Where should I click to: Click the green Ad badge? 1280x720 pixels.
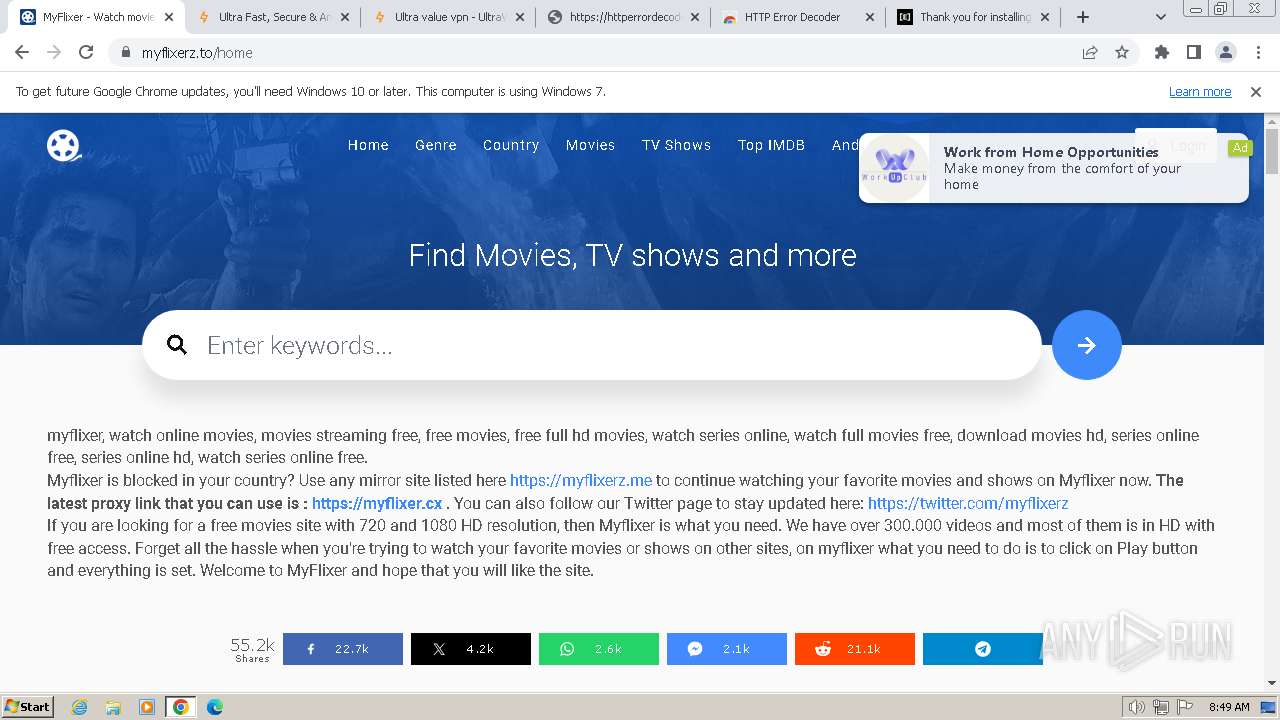pyautogui.click(x=1240, y=148)
